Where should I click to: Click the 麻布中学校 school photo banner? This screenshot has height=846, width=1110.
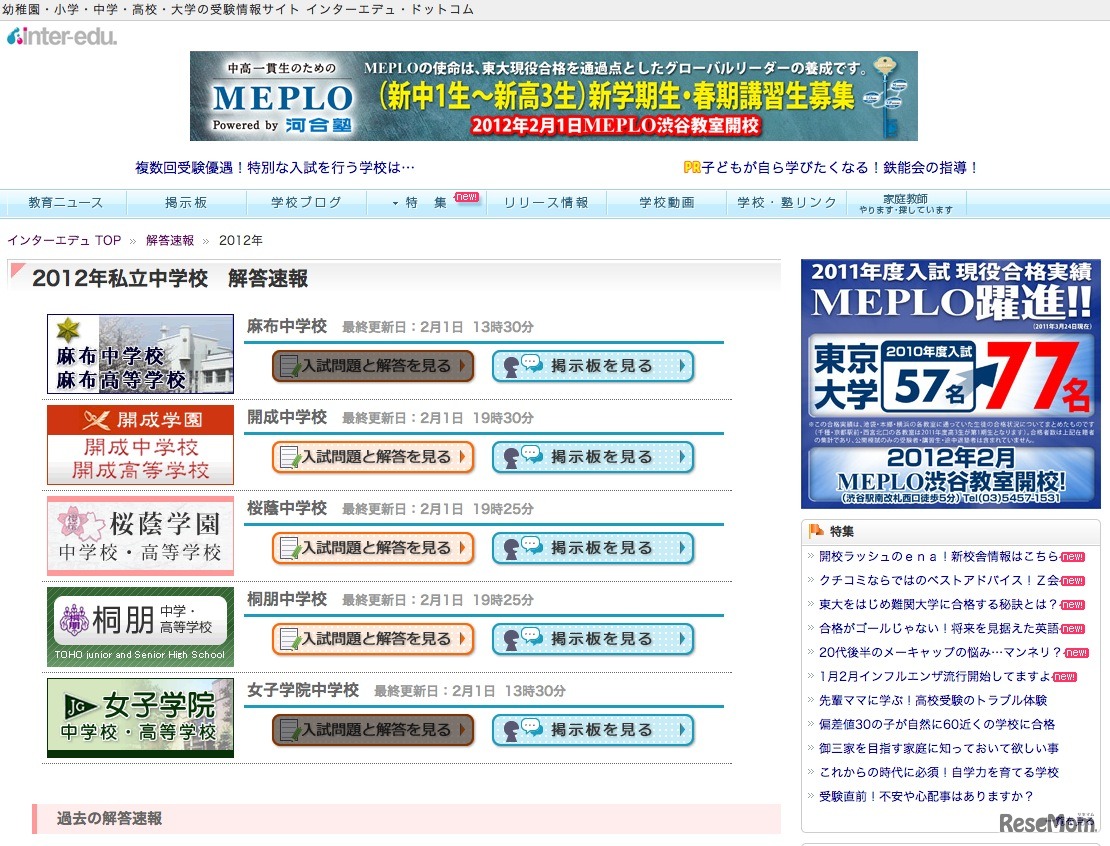pyautogui.click(x=139, y=353)
